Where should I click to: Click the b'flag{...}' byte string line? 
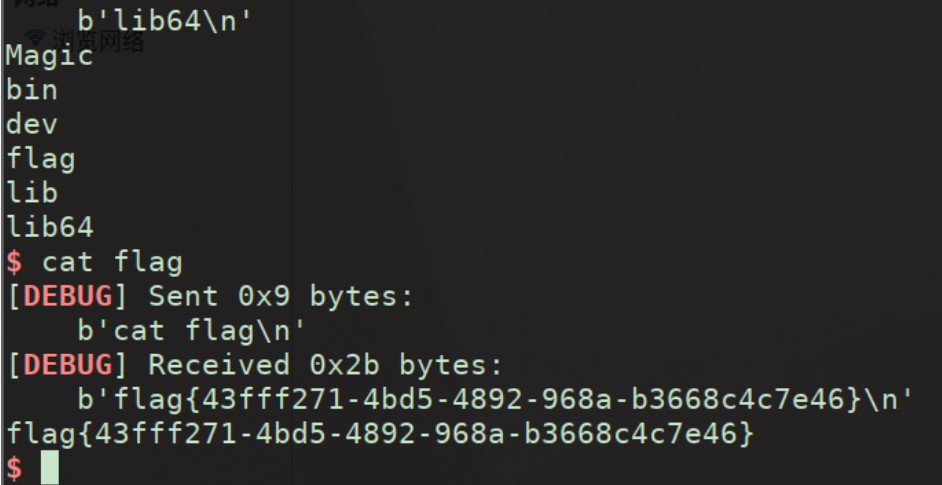496,400
